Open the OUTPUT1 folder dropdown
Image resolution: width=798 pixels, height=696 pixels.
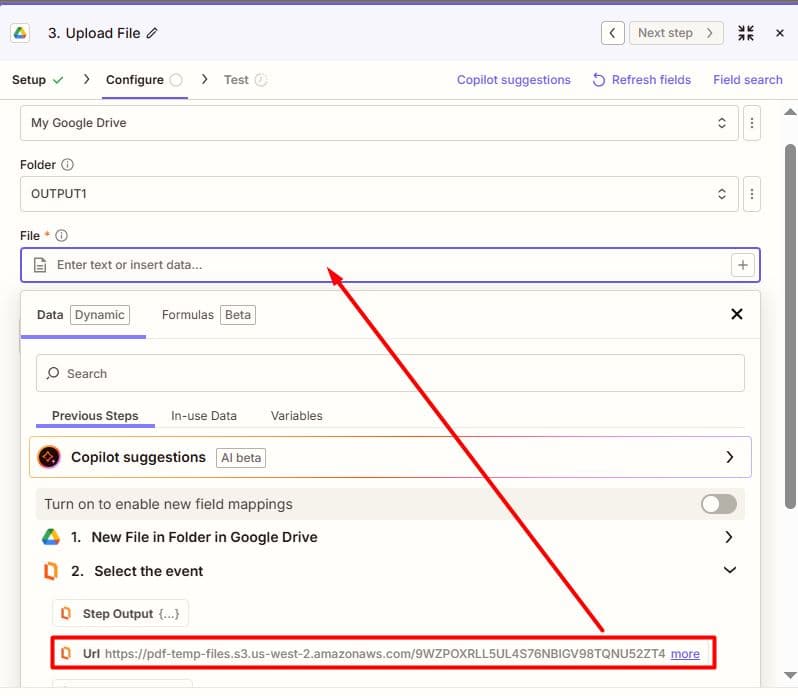pyautogui.click(x=379, y=194)
